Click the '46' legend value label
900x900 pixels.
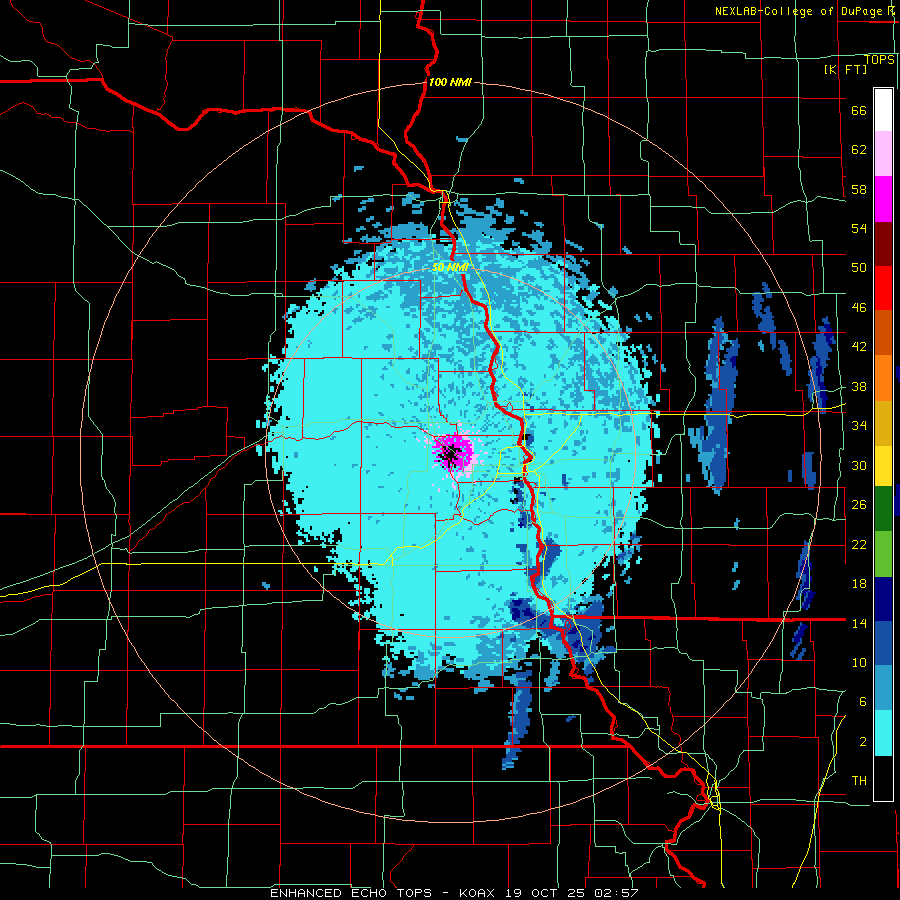point(859,308)
